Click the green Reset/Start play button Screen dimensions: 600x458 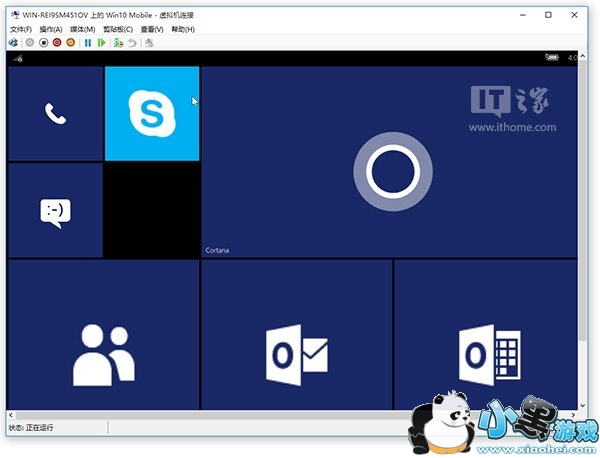101,43
